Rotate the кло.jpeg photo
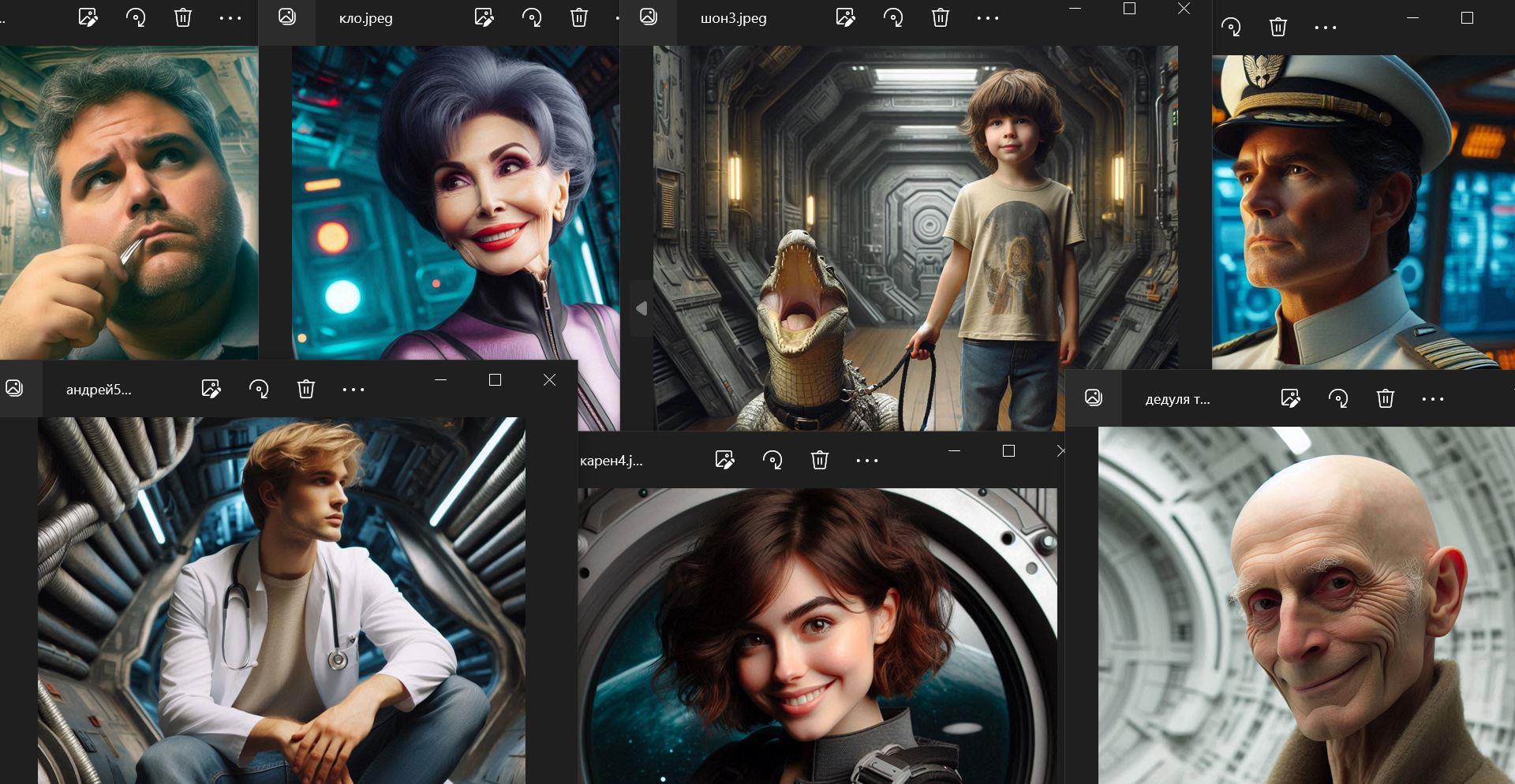 (x=532, y=18)
